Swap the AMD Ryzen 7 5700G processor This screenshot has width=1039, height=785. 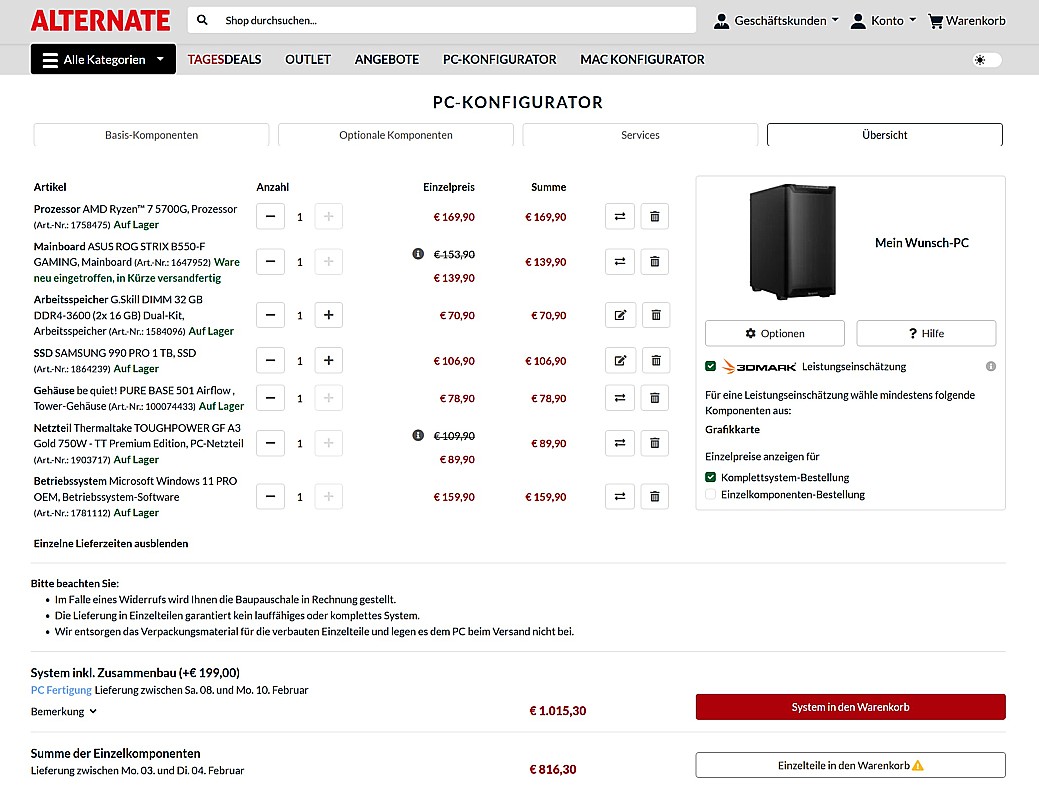click(620, 217)
